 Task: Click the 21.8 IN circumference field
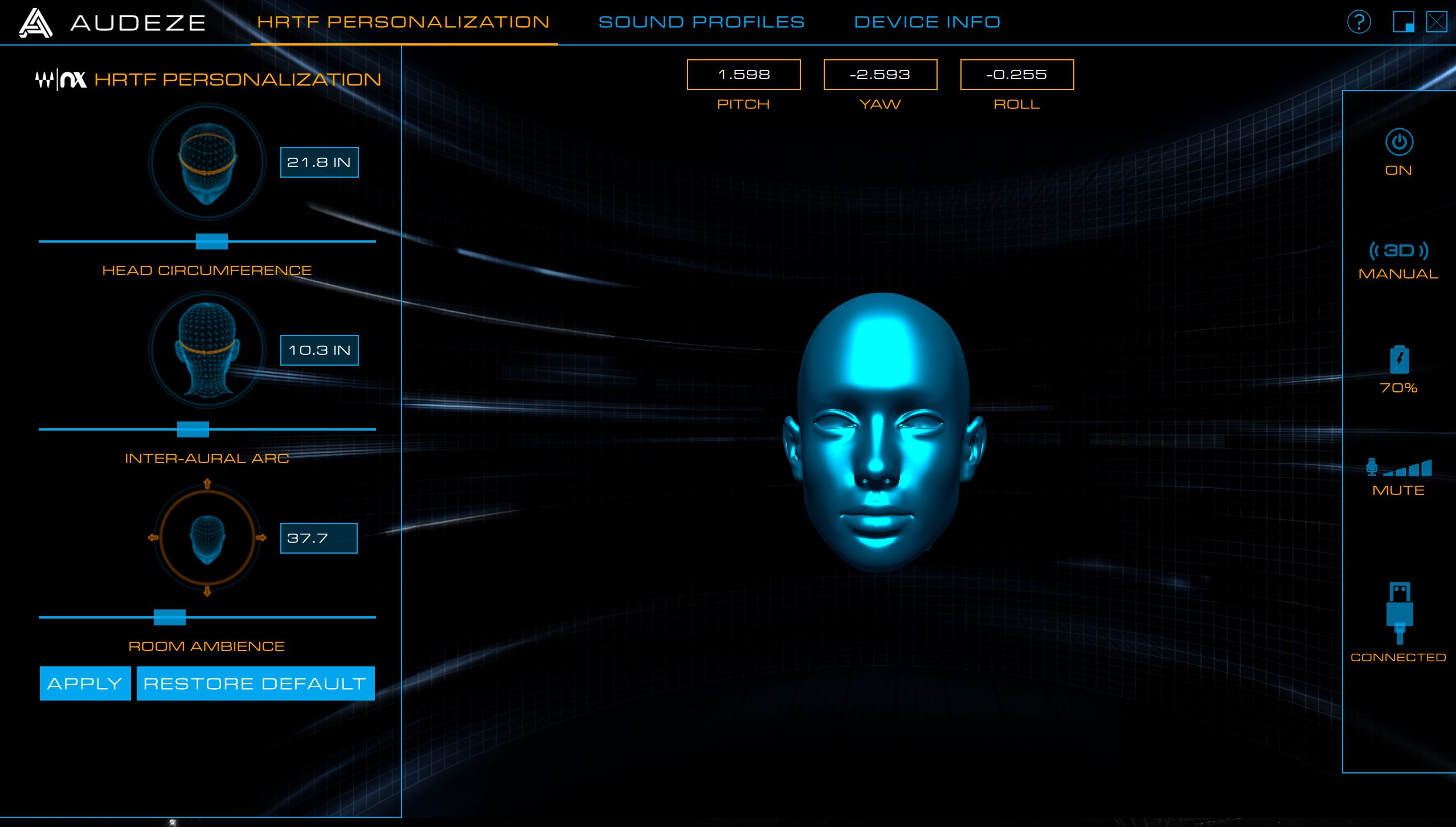319,162
